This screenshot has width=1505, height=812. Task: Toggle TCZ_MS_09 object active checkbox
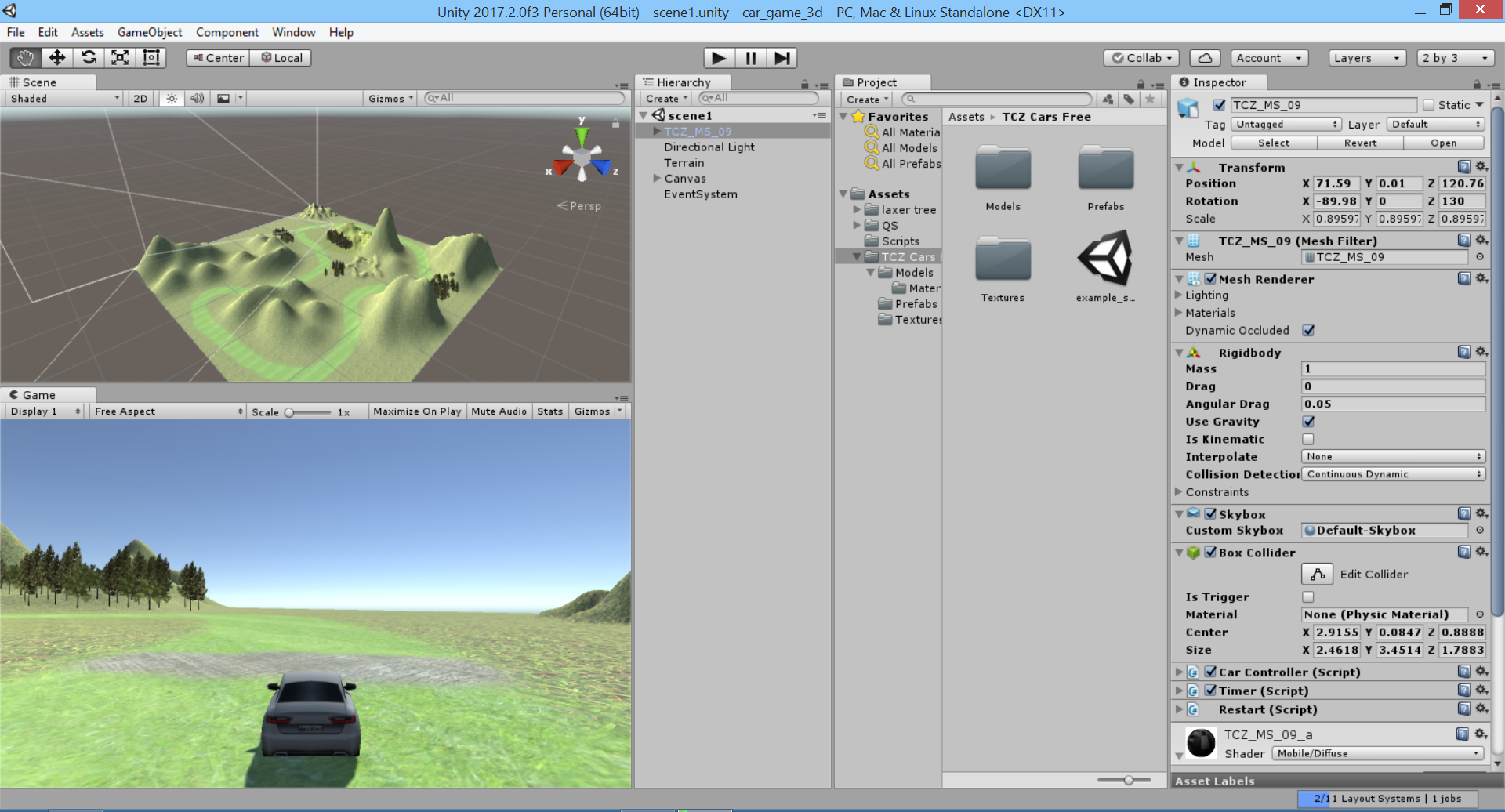1219,105
